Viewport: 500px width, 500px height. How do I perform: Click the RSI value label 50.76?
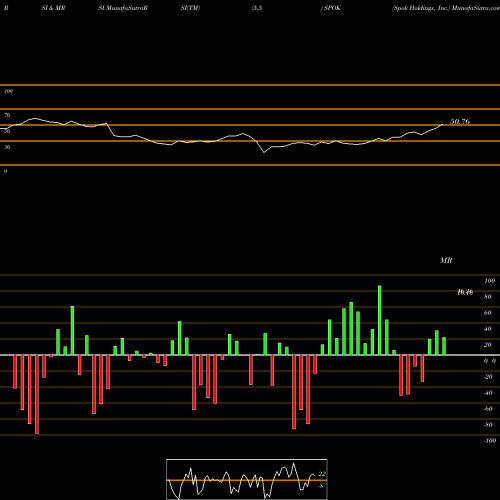point(460,122)
